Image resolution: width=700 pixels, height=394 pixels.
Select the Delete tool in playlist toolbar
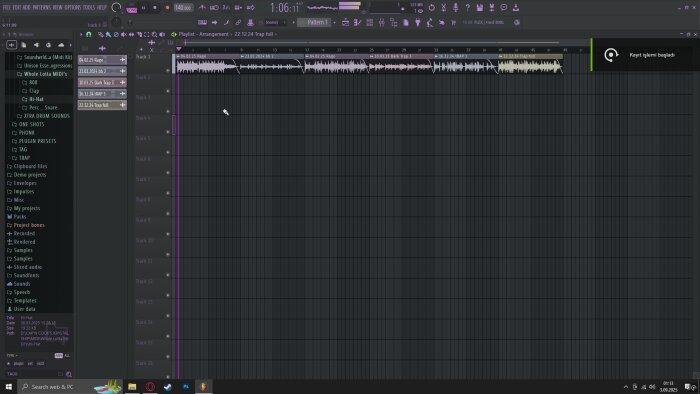pos(116,34)
